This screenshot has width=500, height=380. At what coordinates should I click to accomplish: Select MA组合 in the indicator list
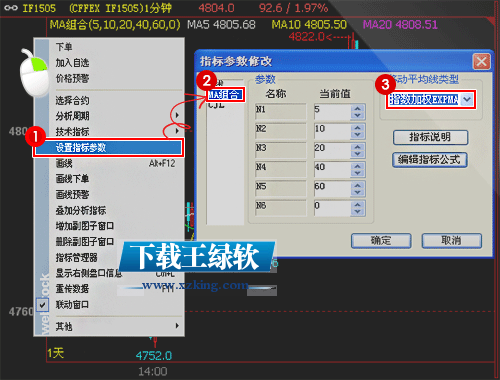[x=225, y=95]
